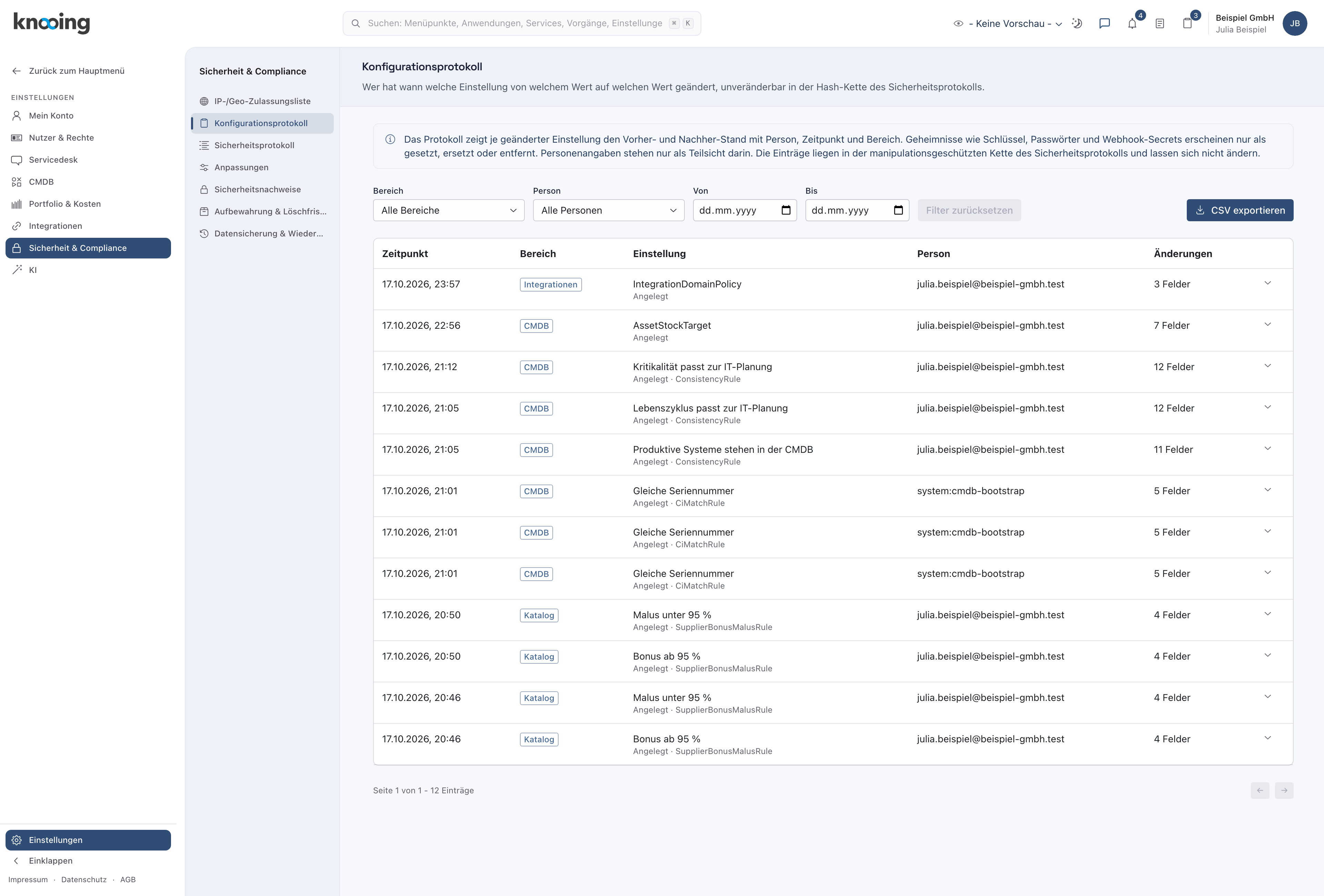Click the JB user avatar
Screen dimensions: 1324x896
[1294, 23]
